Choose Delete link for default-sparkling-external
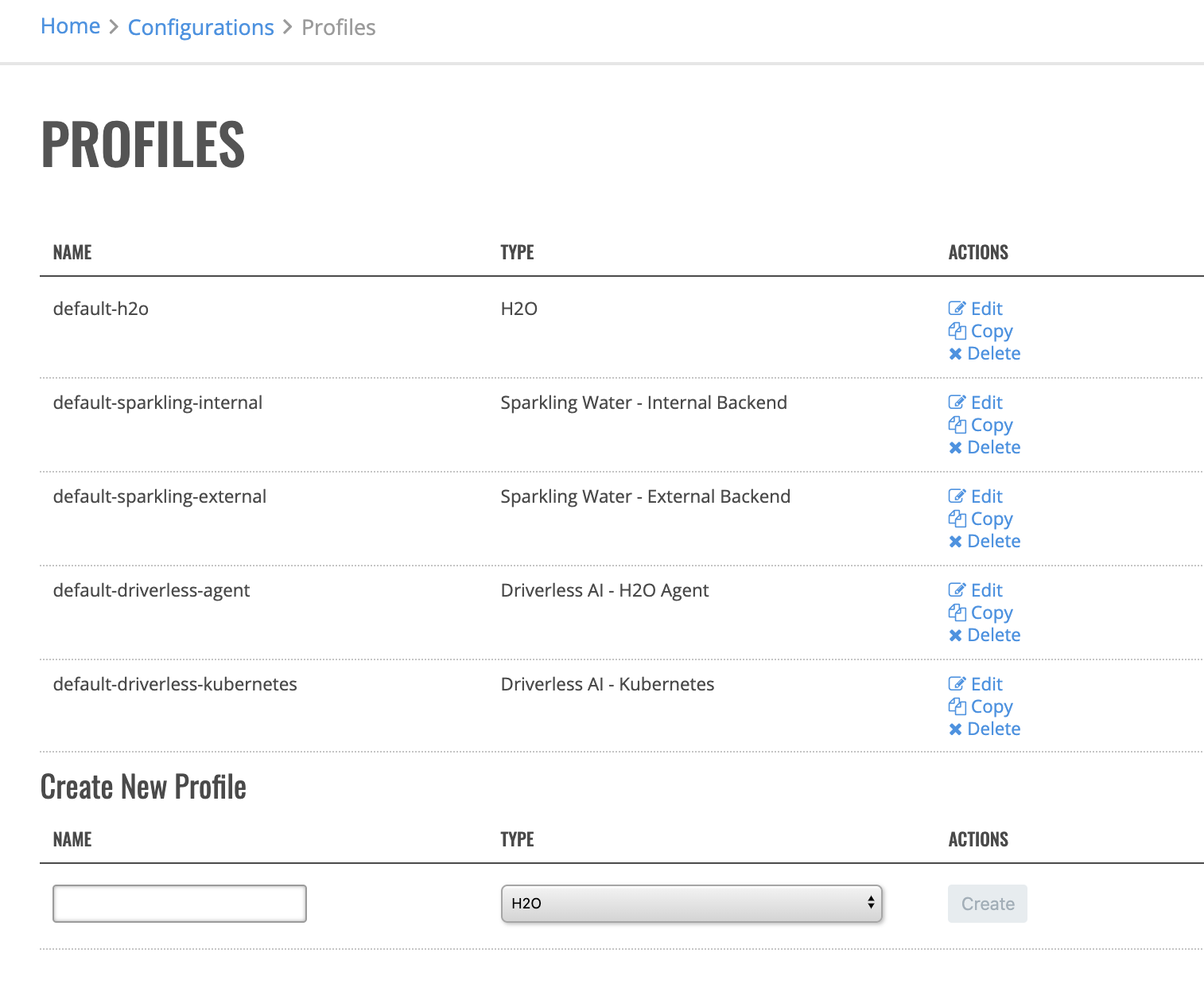Screen dimensions: 1204x988 pos(994,541)
